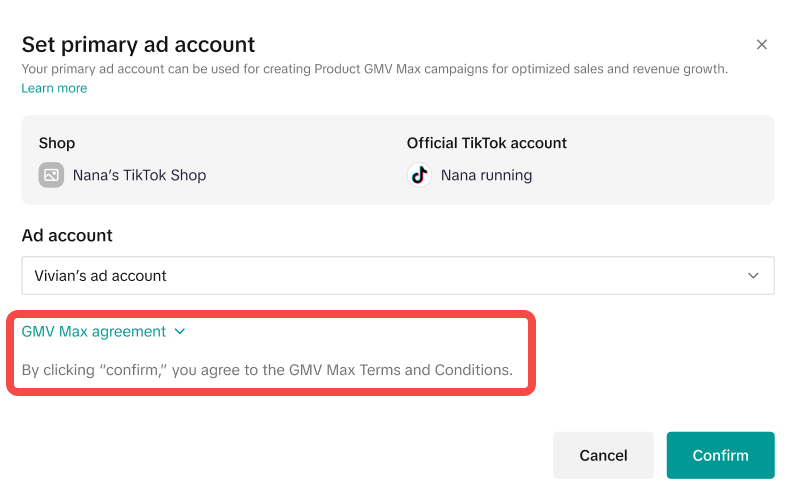This screenshot has width=798, height=500.
Task: Close the Set primary ad account dialog
Action: tap(761, 45)
